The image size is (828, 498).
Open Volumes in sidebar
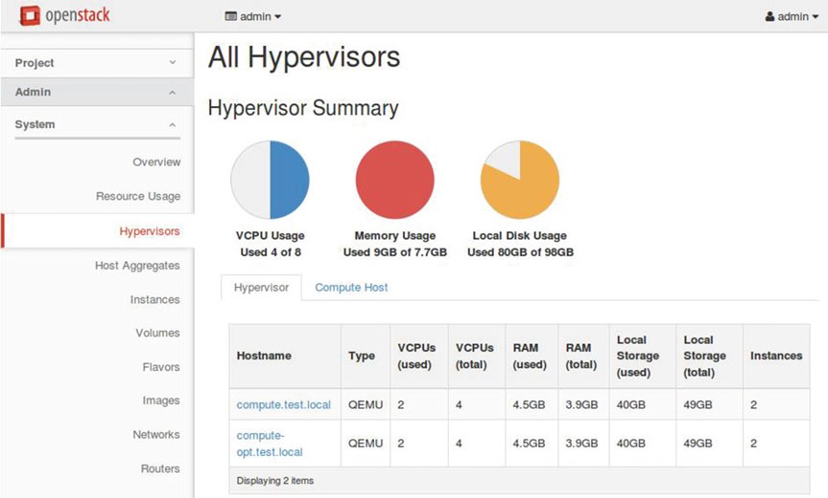coord(157,333)
